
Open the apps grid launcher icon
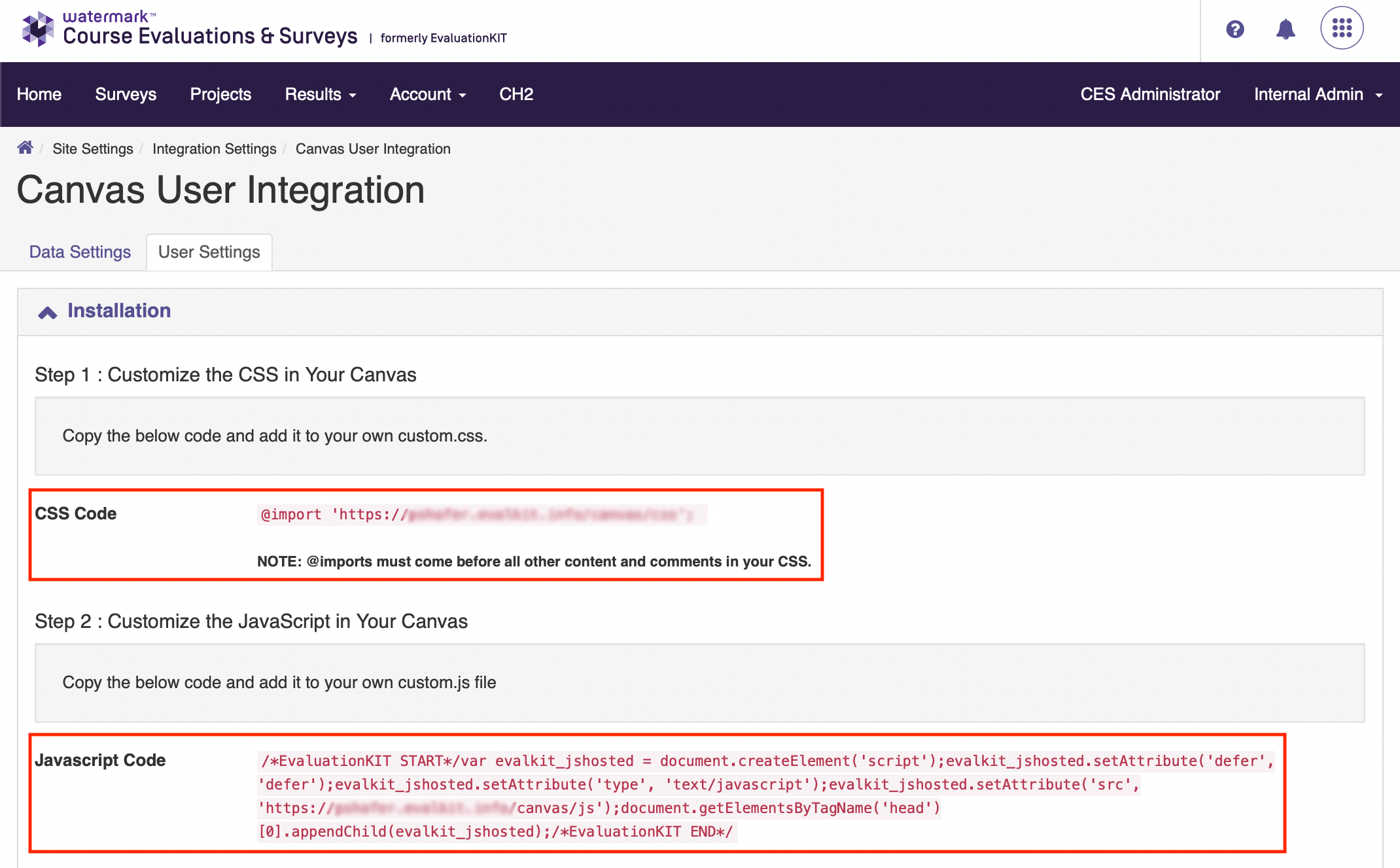[1341, 28]
